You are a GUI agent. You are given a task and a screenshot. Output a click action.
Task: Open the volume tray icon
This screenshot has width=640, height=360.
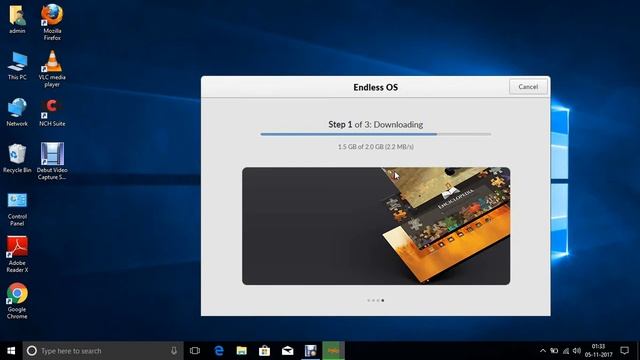click(577, 351)
